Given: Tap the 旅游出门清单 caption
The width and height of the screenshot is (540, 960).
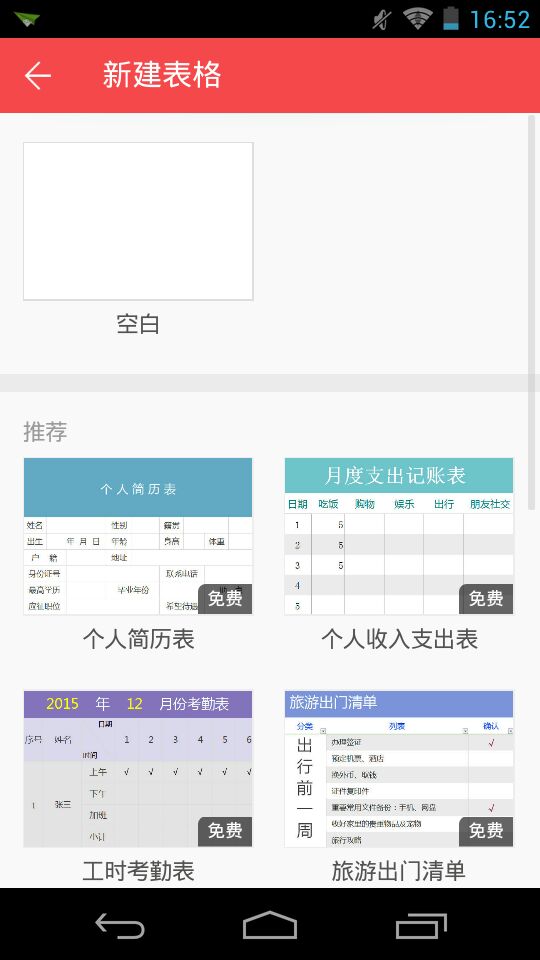Looking at the screenshot, I should (399, 871).
